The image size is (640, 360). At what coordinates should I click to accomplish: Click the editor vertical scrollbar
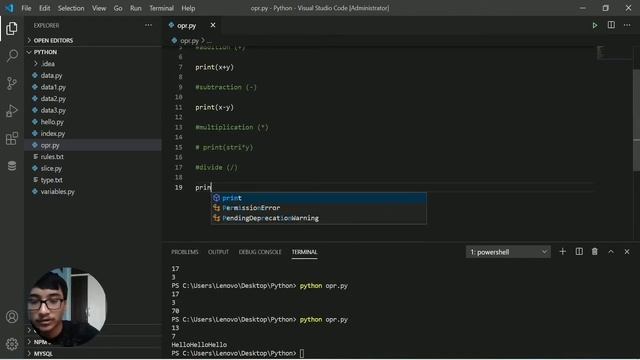[636, 120]
